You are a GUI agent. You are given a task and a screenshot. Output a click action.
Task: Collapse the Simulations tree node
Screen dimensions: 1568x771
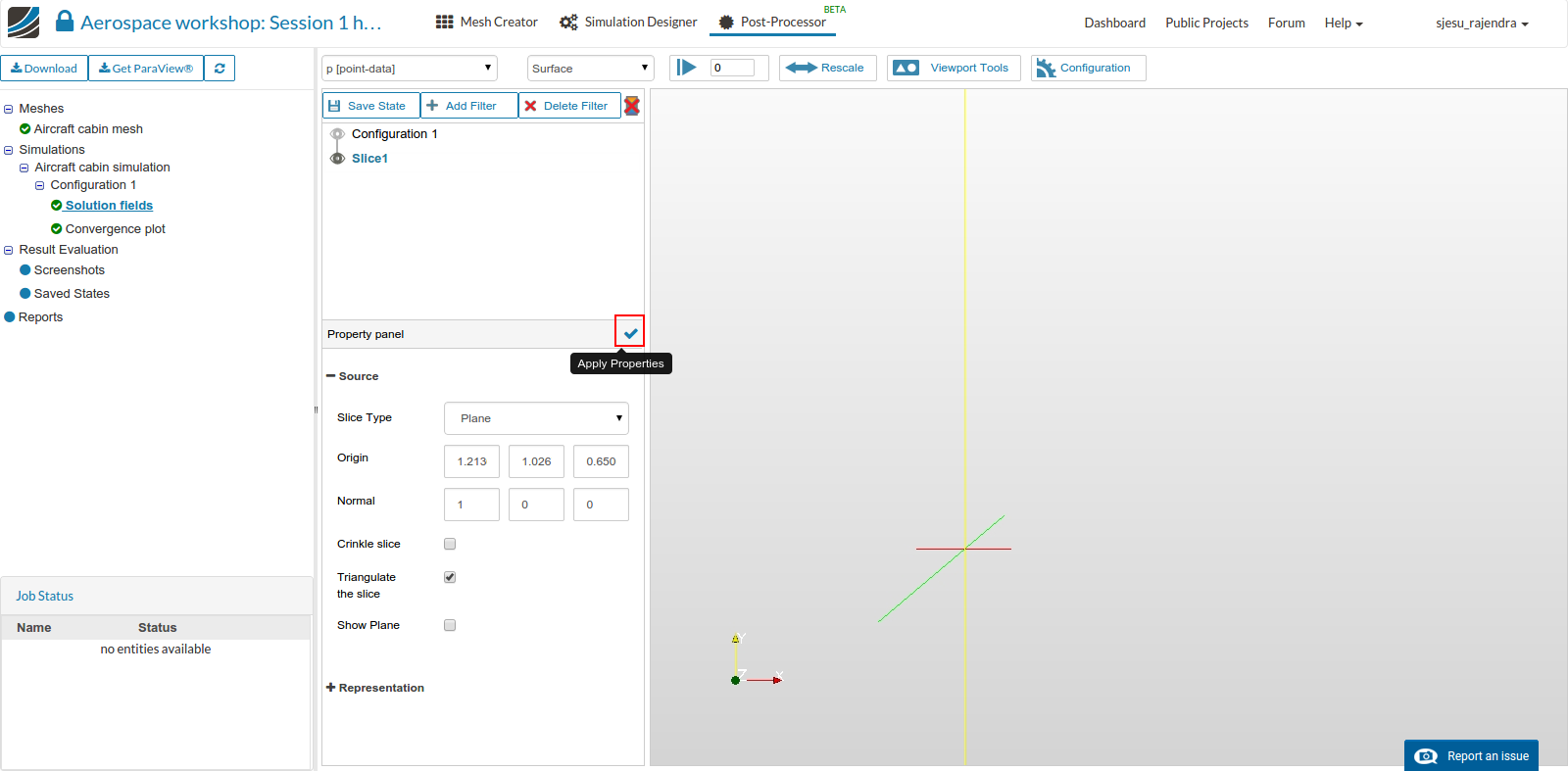(x=9, y=150)
